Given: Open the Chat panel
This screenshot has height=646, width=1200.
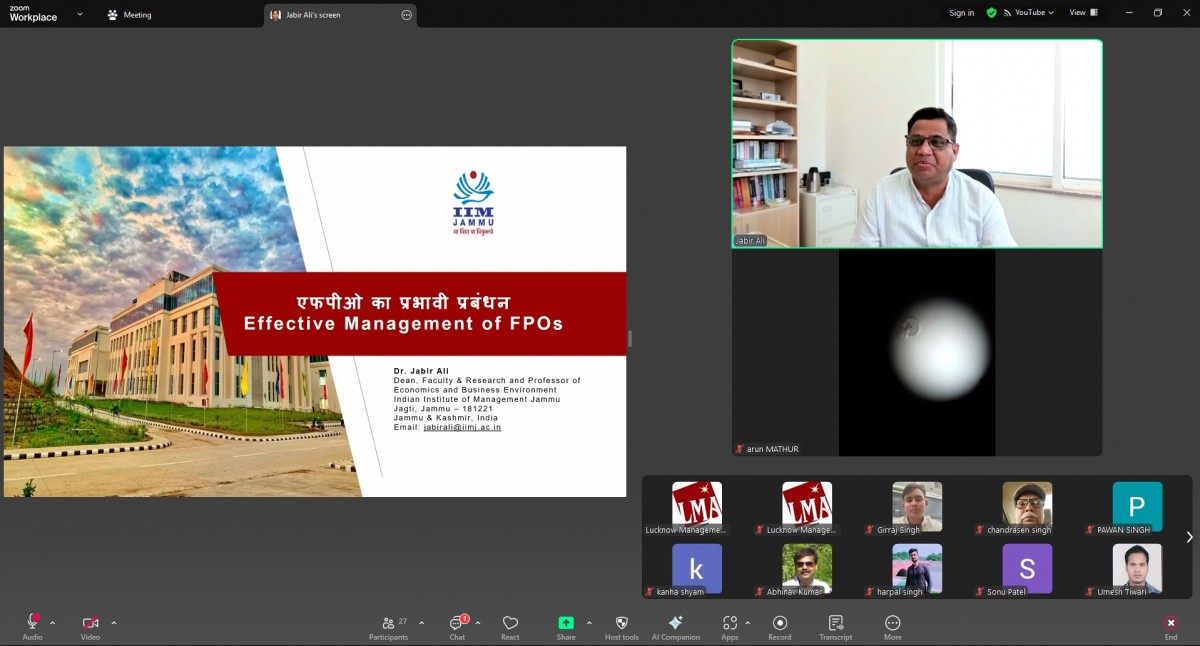Looking at the screenshot, I should 457,624.
